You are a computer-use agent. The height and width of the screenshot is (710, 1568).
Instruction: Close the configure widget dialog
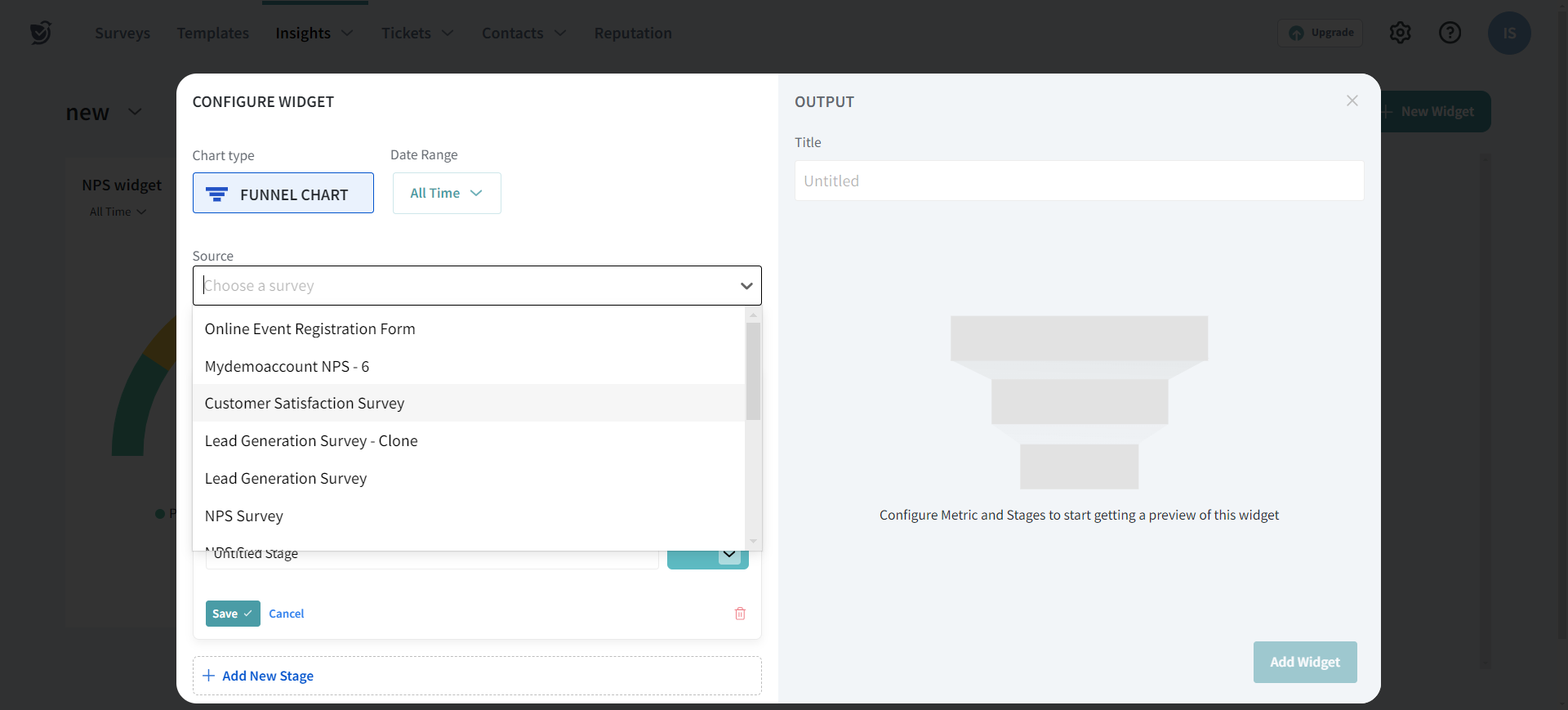tap(1352, 100)
